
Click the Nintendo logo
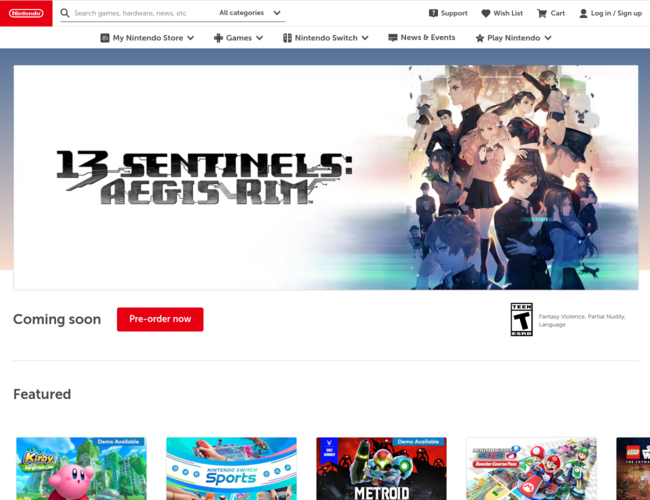point(26,13)
